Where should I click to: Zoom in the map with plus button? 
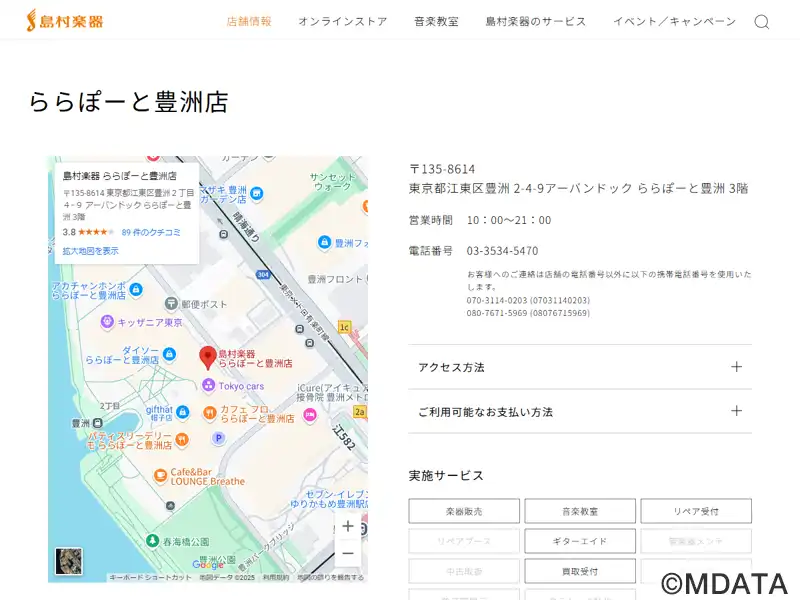click(348, 526)
